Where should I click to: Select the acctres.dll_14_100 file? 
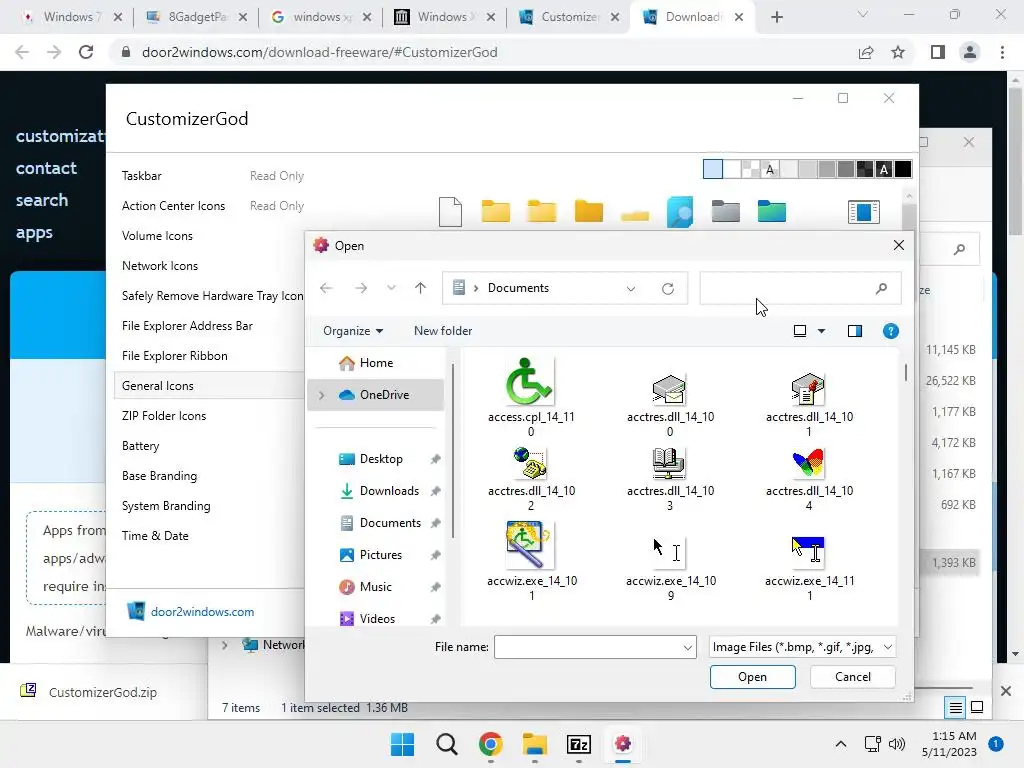pos(670,405)
